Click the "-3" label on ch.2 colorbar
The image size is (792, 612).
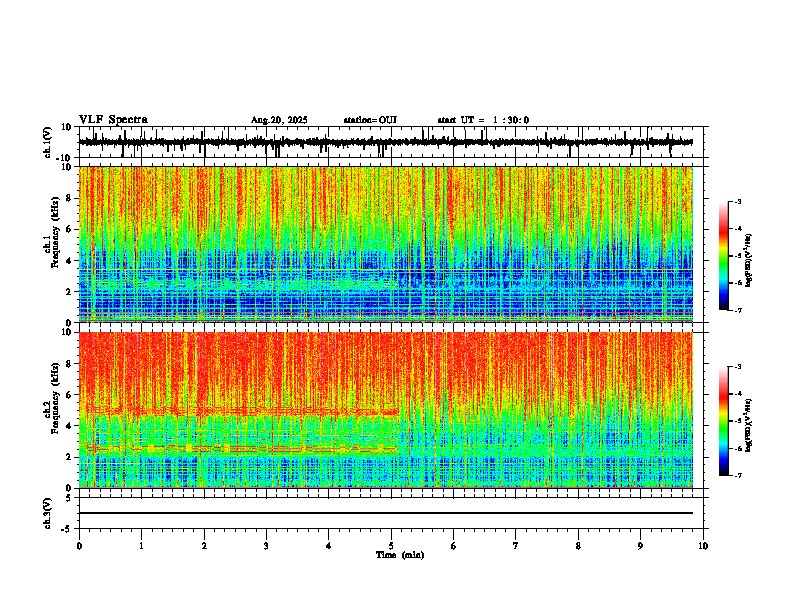tap(737, 367)
